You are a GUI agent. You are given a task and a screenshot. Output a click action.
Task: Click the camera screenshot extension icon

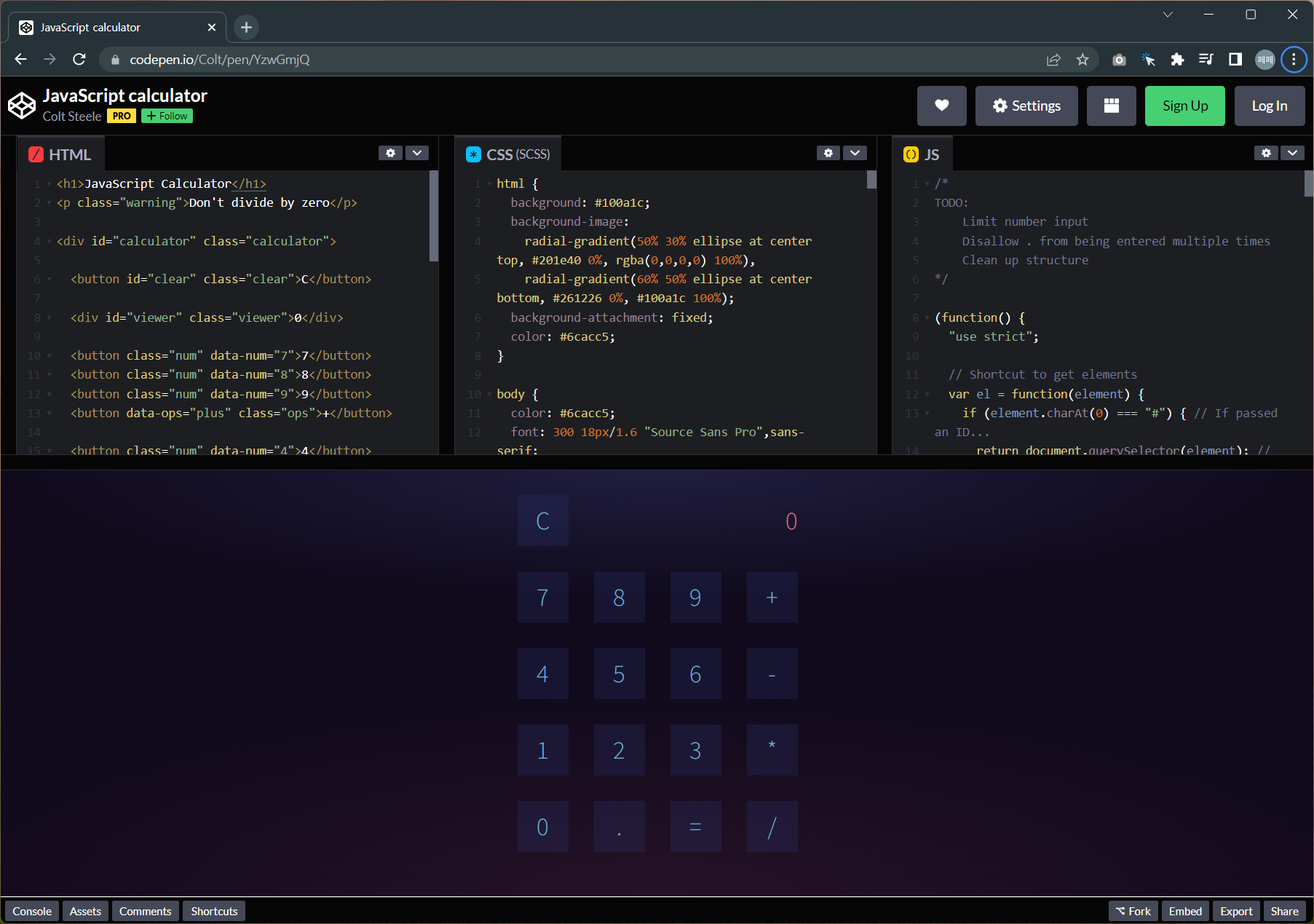pos(1119,60)
